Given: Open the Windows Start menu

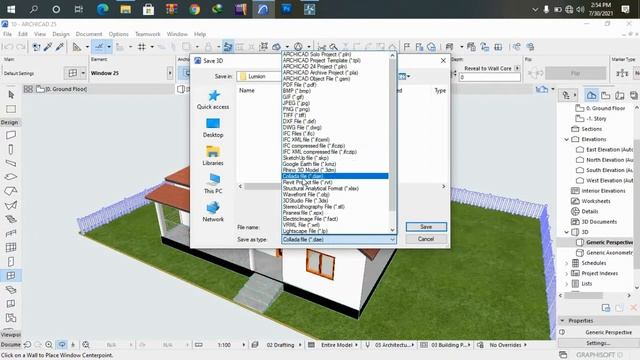Looking at the screenshot, I should pyautogui.click(x=11, y=9).
